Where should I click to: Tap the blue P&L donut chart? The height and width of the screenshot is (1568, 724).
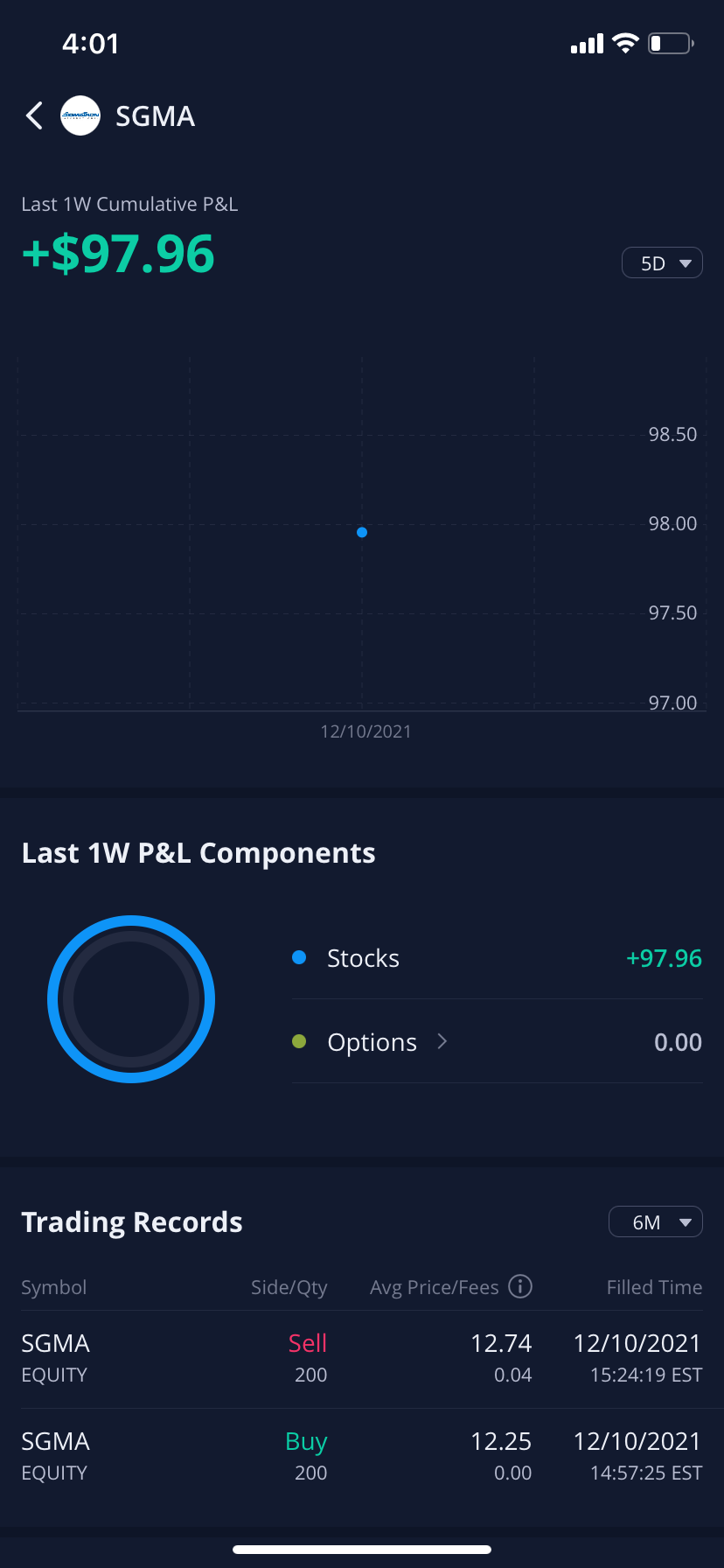tap(131, 998)
